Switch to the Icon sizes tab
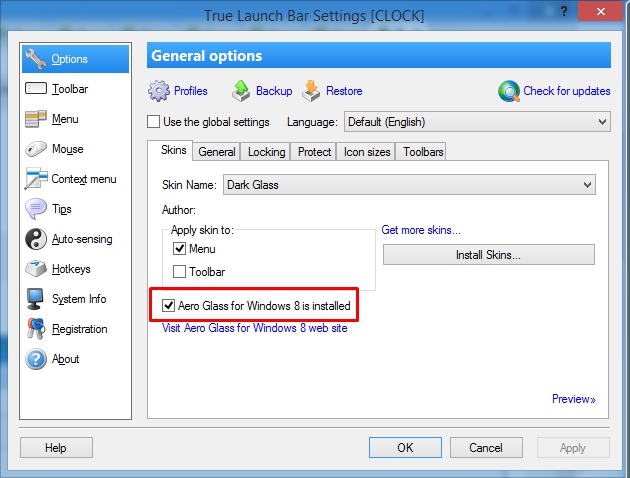The height and width of the screenshot is (478, 630). tap(366, 152)
